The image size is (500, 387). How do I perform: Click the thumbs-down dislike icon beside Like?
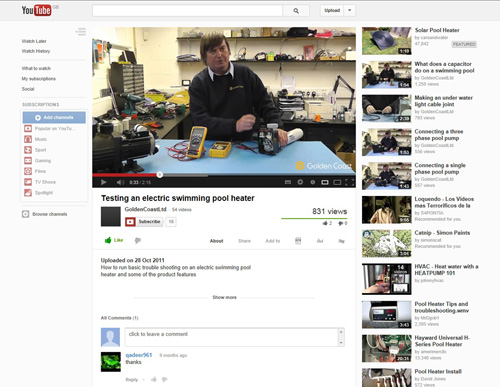(x=138, y=240)
